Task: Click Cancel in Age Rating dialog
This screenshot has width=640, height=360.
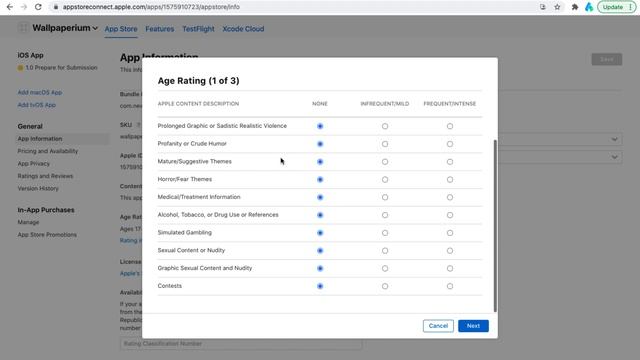Action: pos(438,326)
